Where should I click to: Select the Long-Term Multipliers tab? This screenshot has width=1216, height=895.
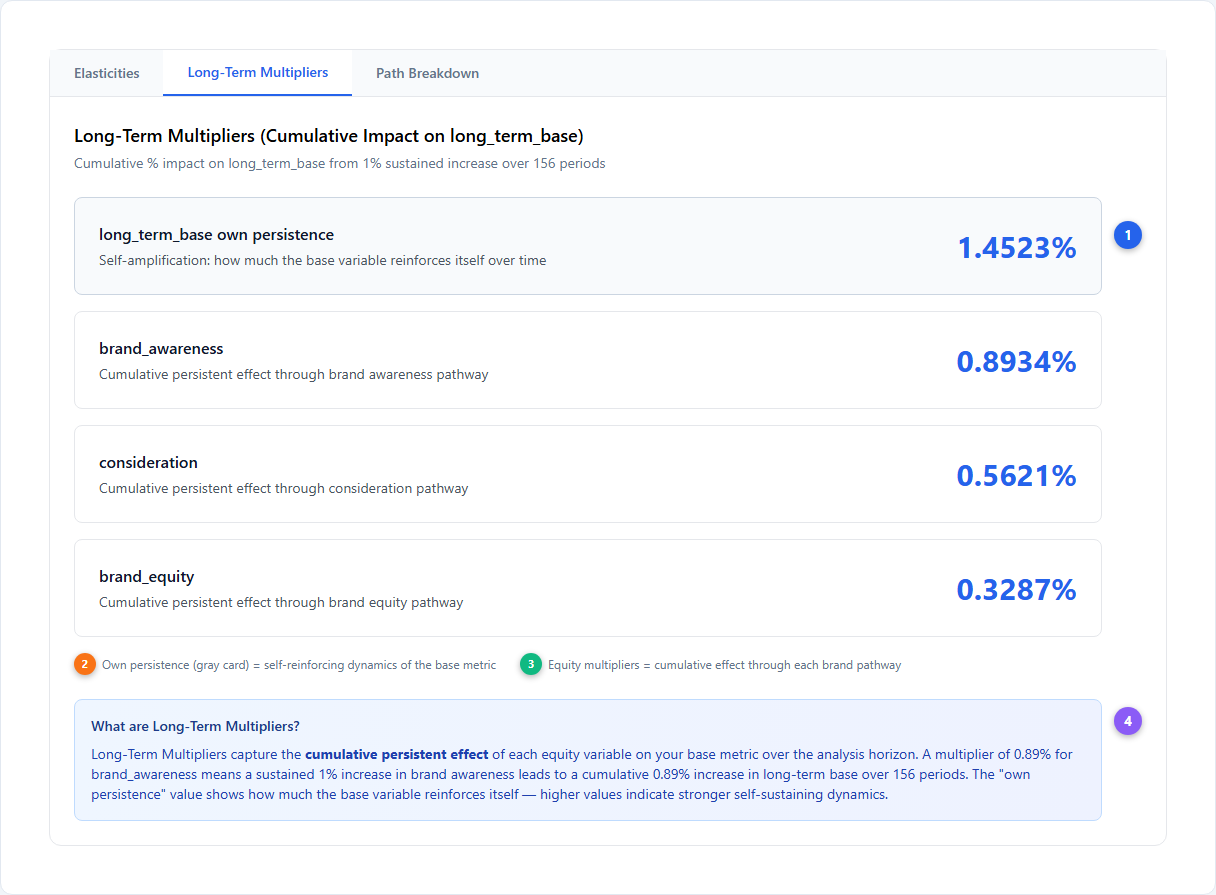(258, 72)
